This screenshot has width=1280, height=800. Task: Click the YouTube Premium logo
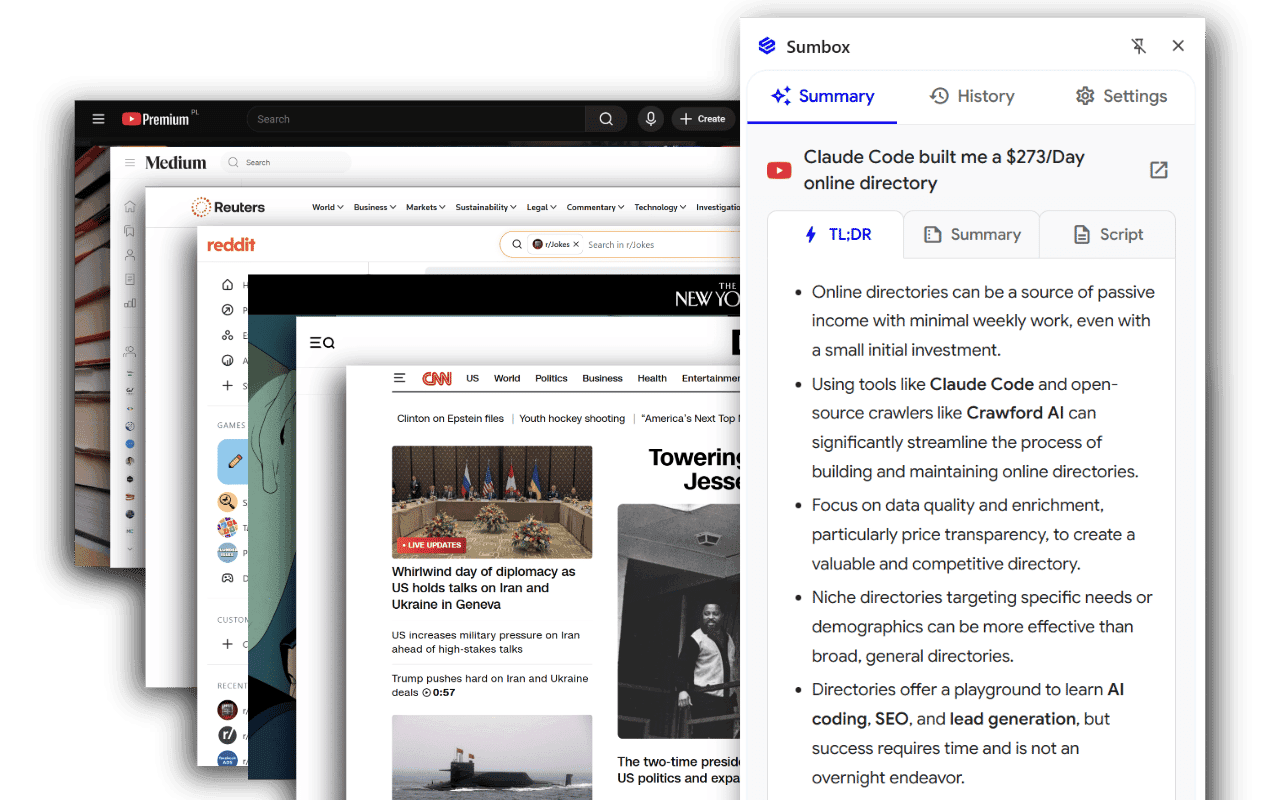click(x=159, y=119)
